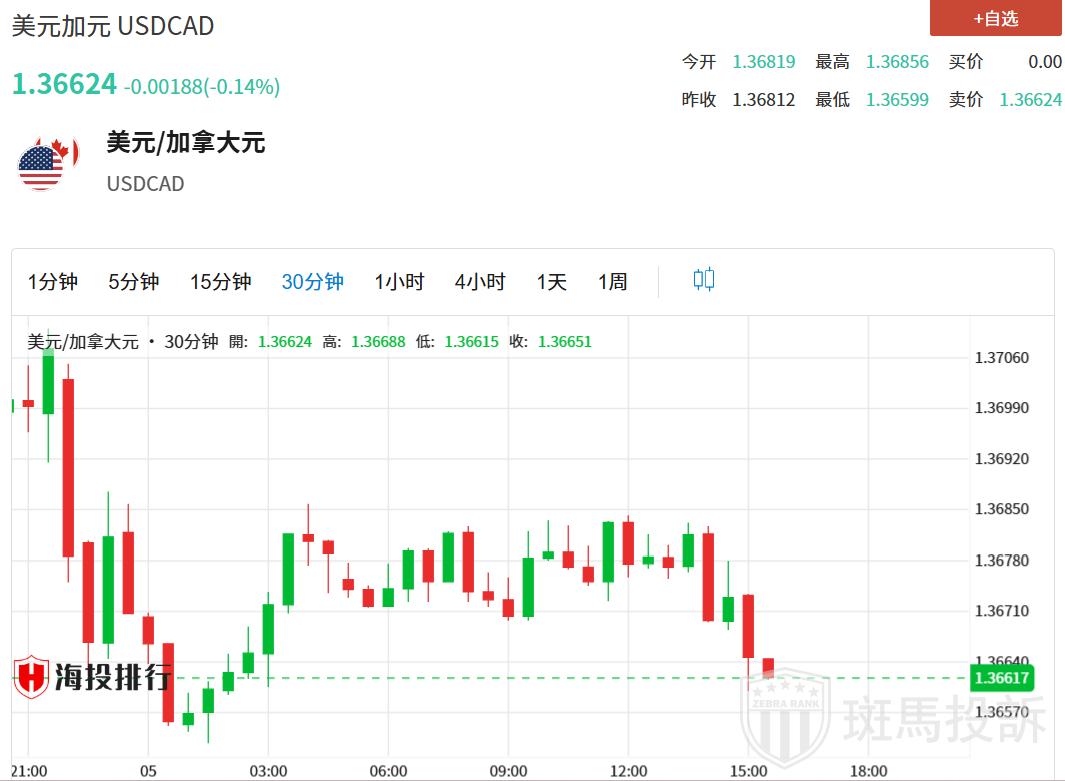
Task: Add USDCAD to watchlist with +自选
Action: coord(995,18)
